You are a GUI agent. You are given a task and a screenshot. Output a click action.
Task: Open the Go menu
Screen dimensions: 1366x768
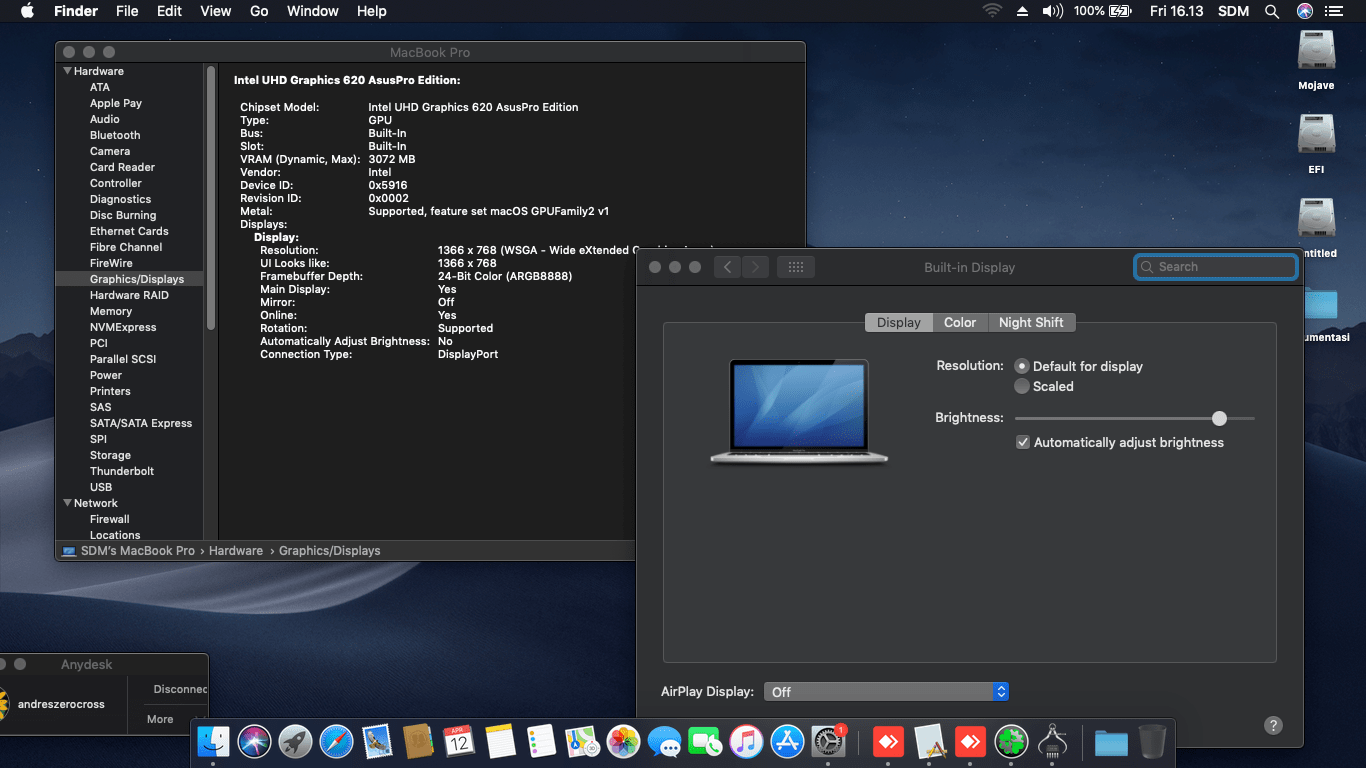[x=259, y=11]
